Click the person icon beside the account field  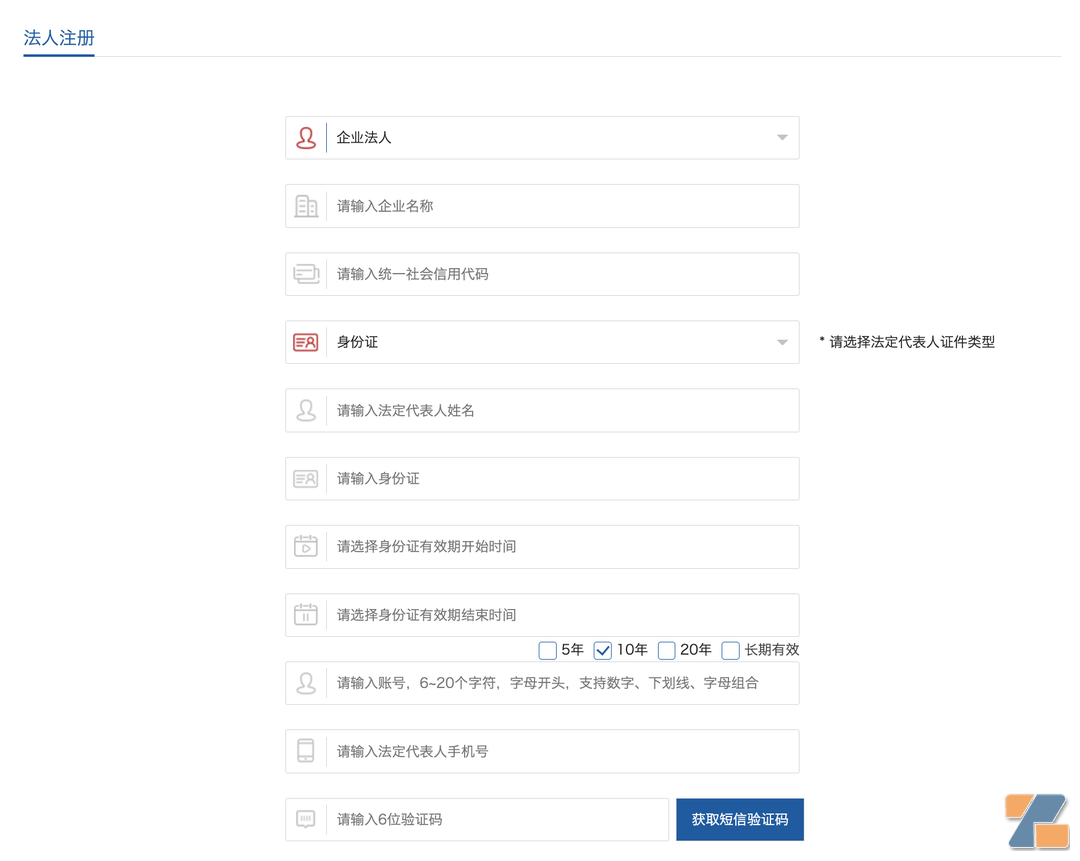pyautogui.click(x=305, y=683)
